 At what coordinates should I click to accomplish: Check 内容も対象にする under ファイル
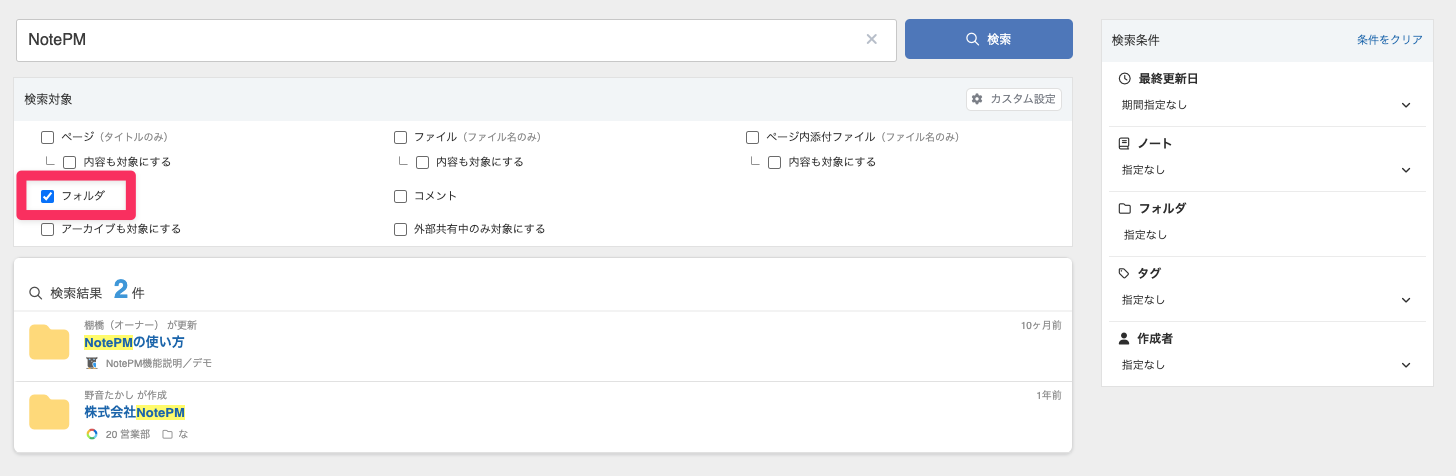coord(422,162)
